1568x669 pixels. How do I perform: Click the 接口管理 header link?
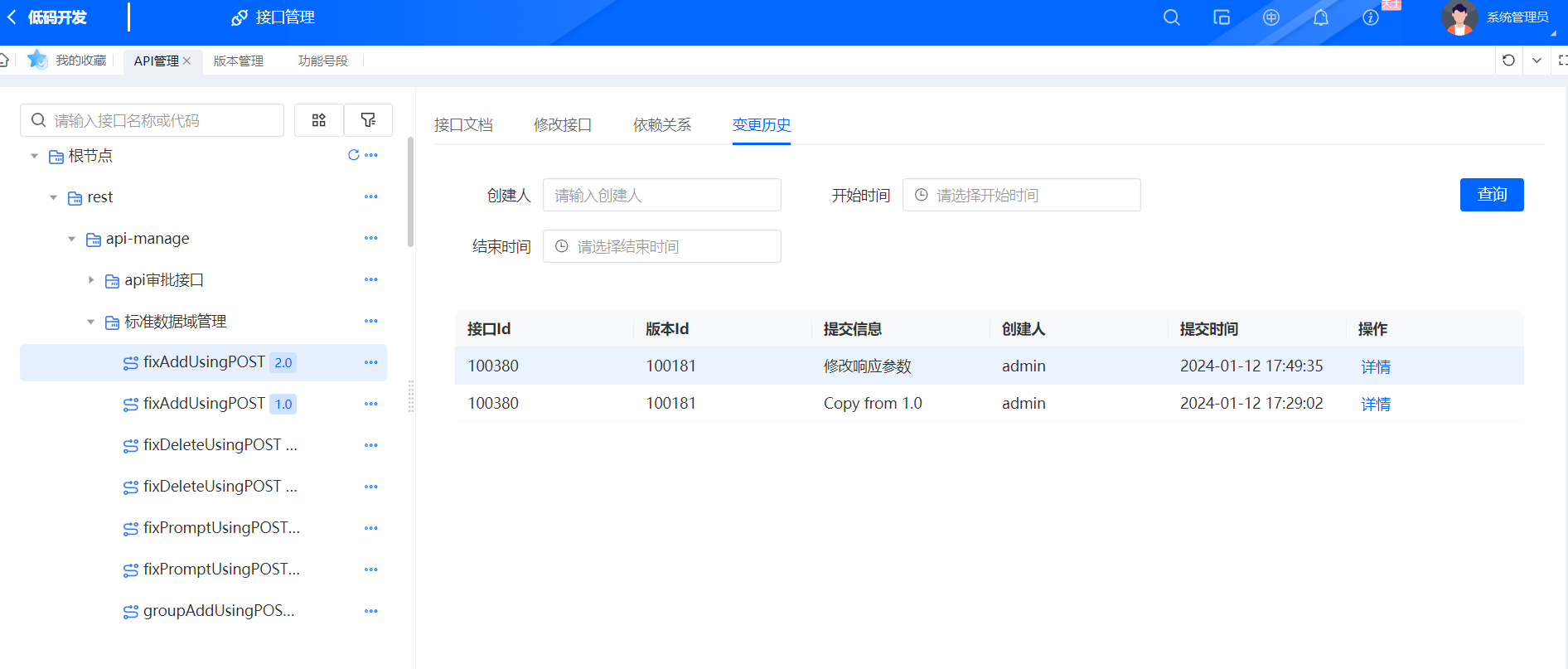pyautogui.click(x=273, y=17)
